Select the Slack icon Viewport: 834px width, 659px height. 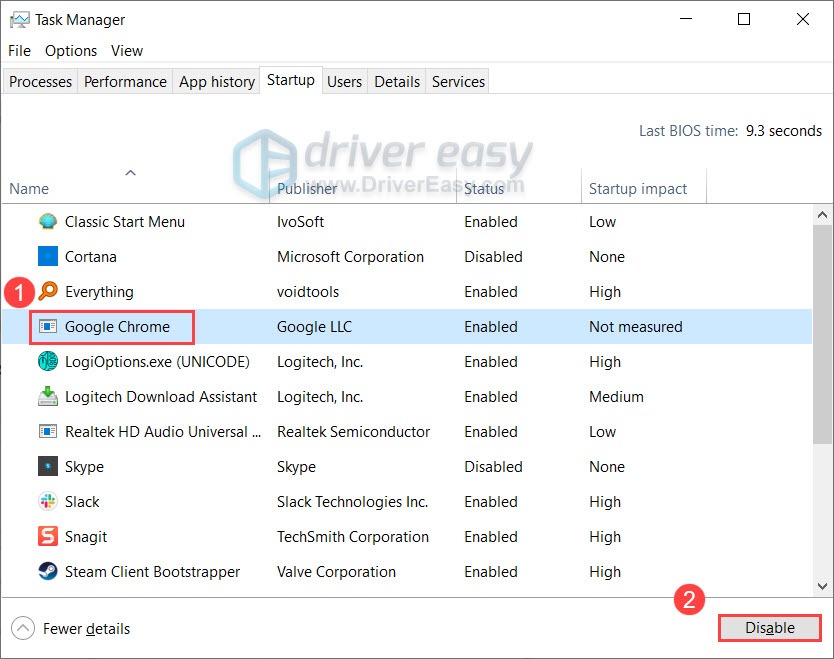pyautogui.click(x=47, y=501)
